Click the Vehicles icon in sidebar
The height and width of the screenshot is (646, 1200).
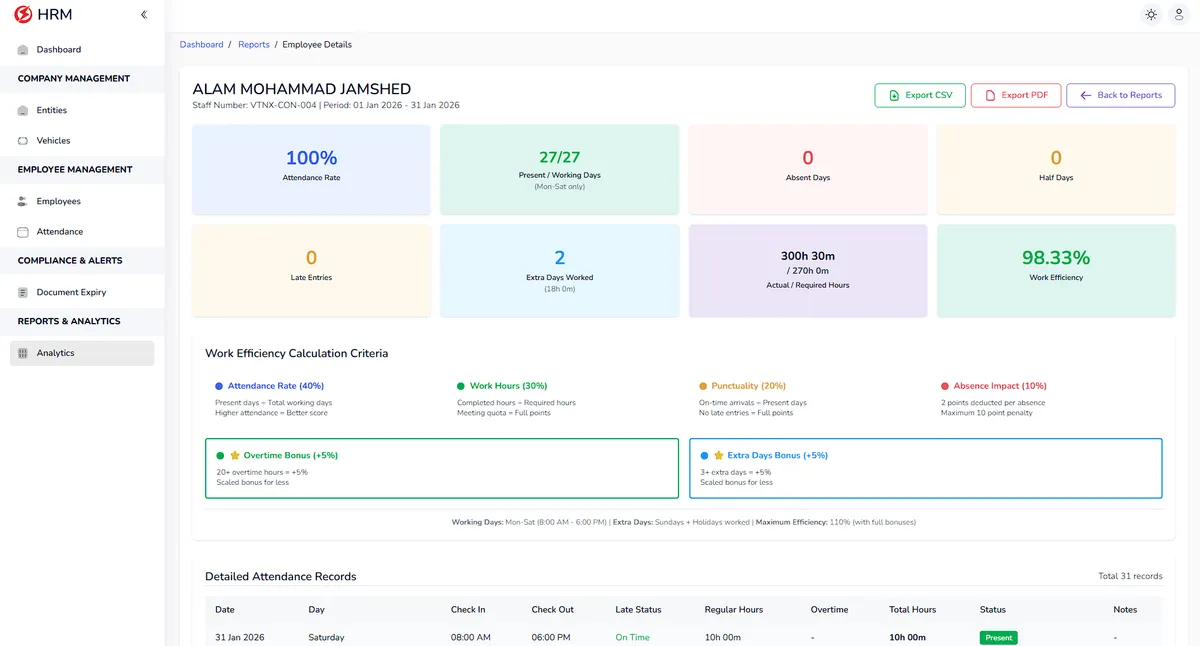(x=23, y=141)
